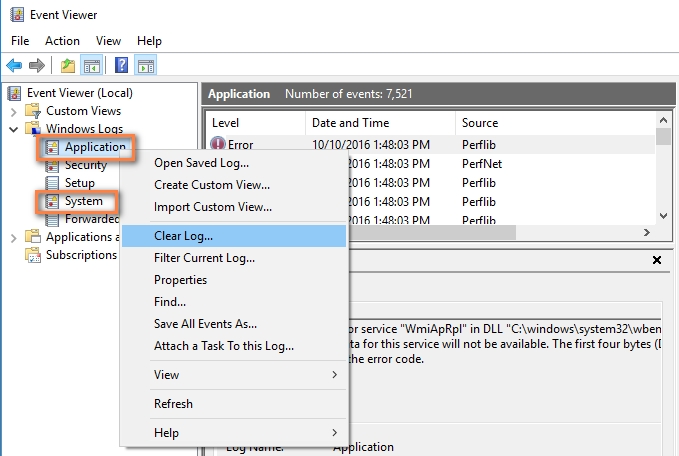Click the Forward arrow toolbar icon
Screen dimensions: 679x456
click(x=37, y=66)
